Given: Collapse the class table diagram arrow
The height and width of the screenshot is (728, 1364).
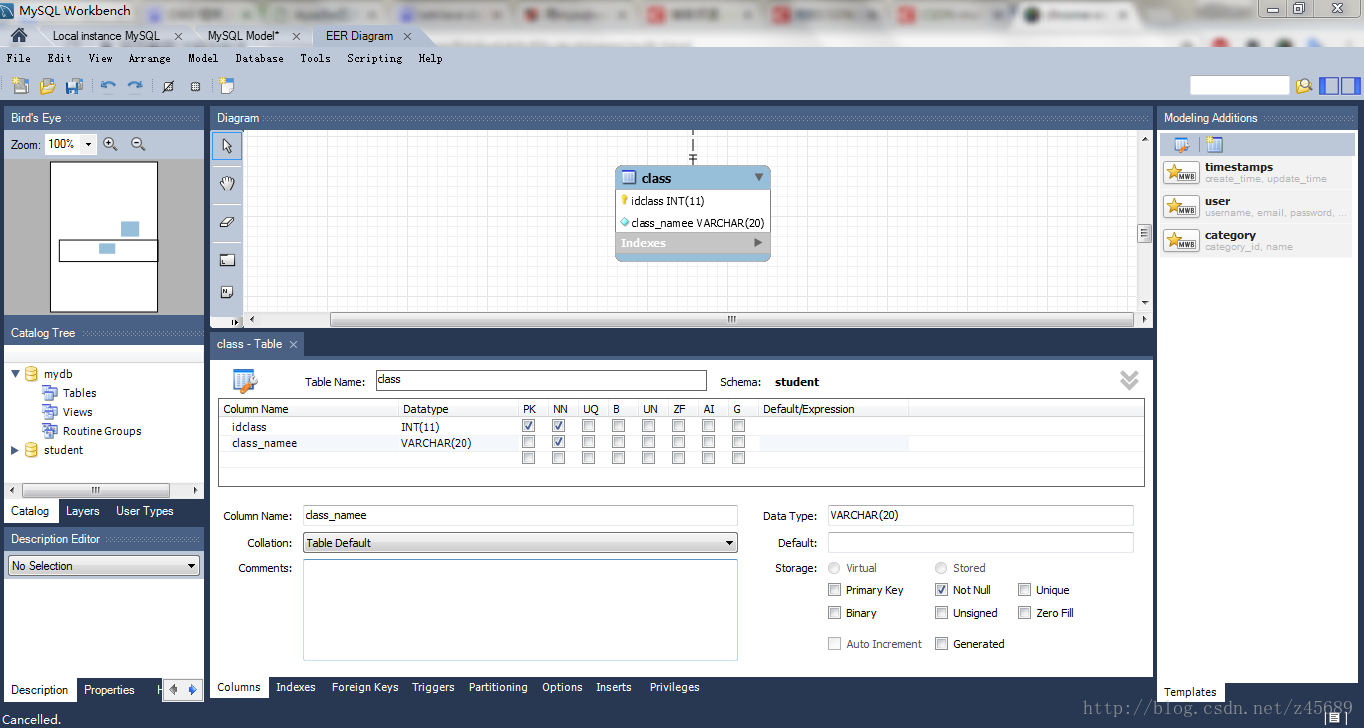Looking at the screenshot, I should 759,177.
